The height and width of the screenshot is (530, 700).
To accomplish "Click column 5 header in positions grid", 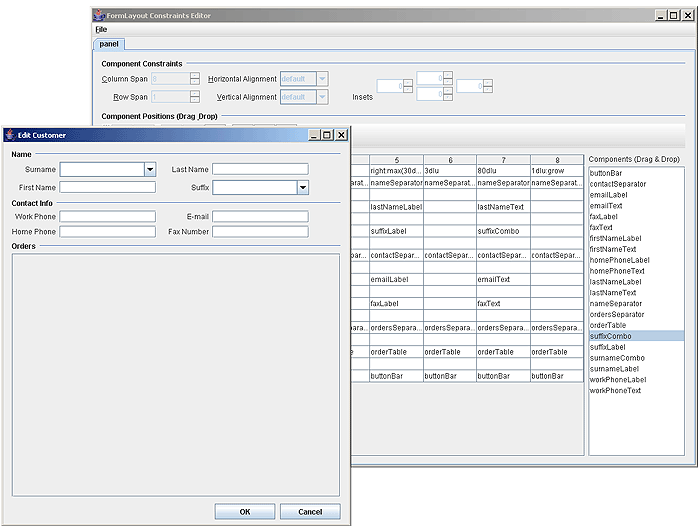I will point(396,160).
